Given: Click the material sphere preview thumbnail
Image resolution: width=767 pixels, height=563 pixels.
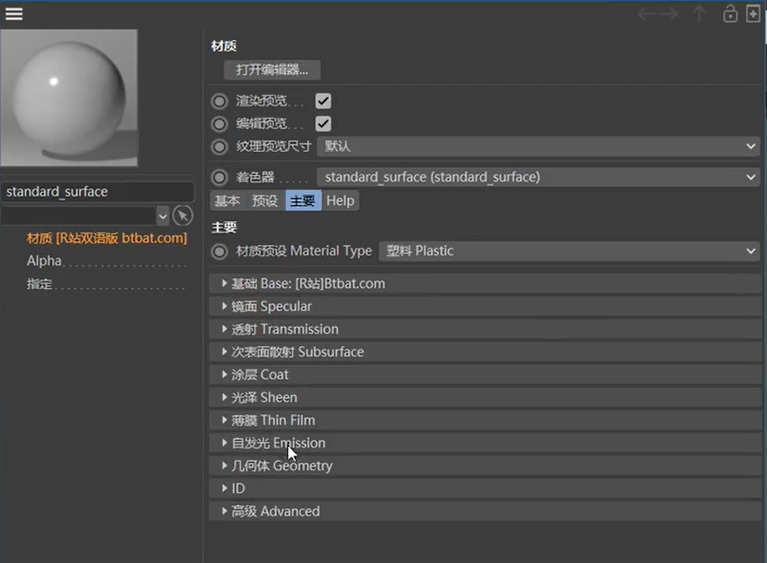Looking at the screenshot, I should coord(69,98).
